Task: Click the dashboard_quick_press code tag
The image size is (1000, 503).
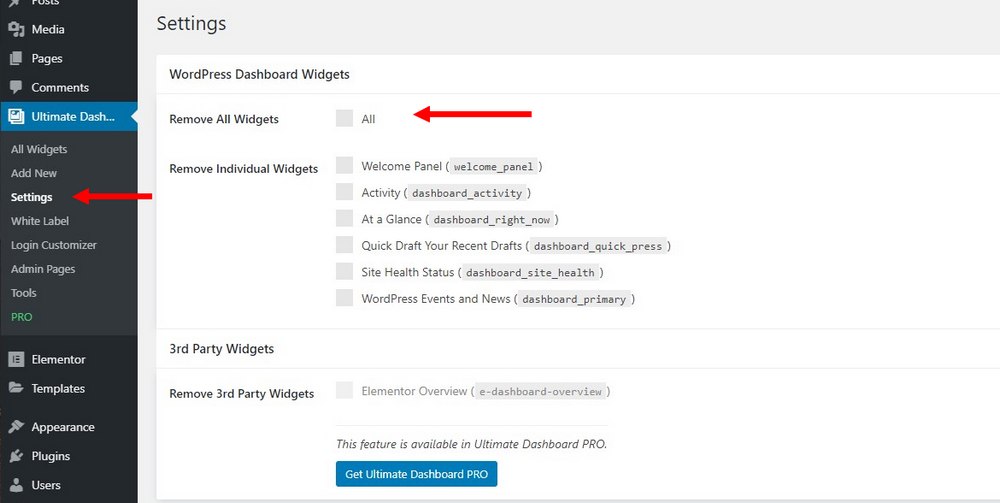Action: pos(598,246)
